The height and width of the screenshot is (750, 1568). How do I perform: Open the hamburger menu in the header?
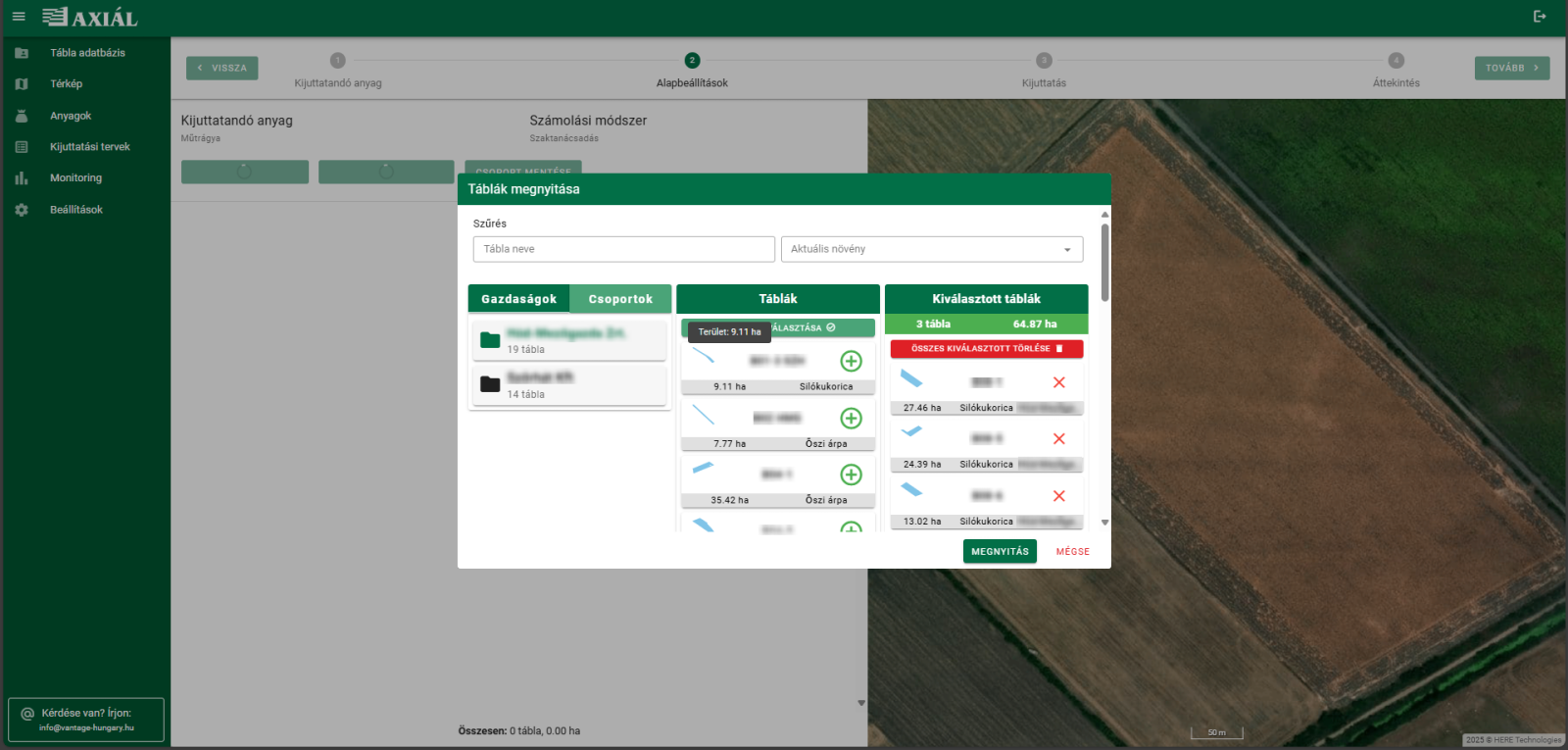[x=19, y=17]
